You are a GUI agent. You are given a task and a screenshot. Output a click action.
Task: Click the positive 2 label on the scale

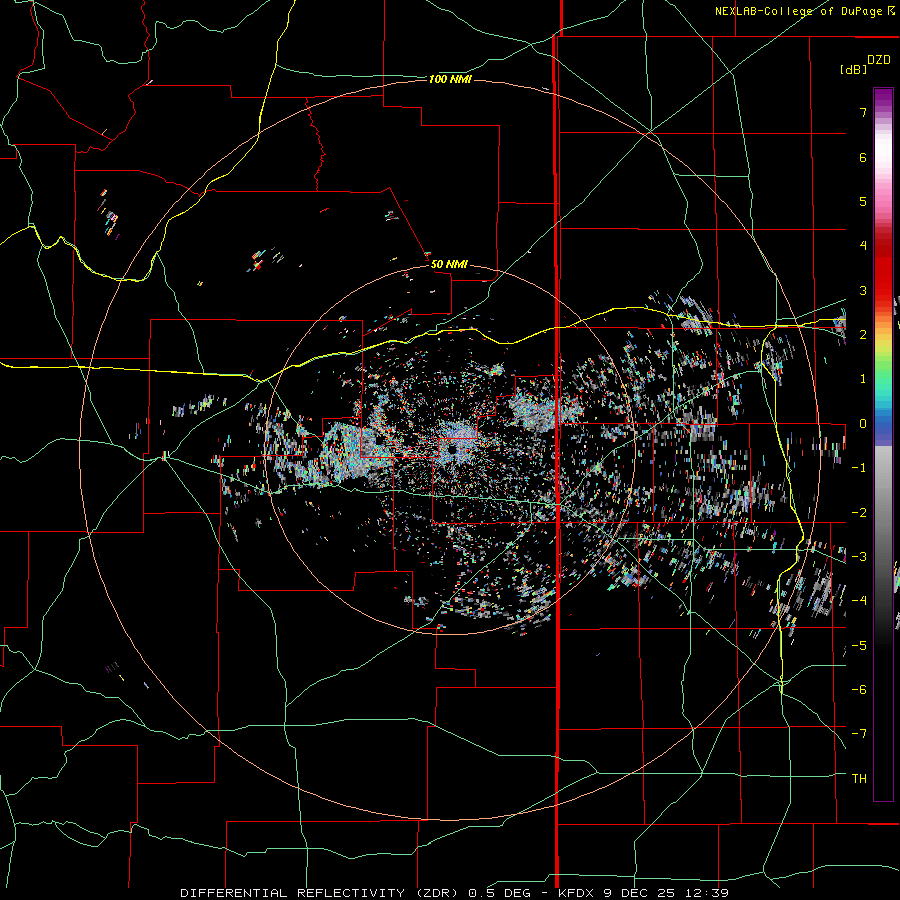pyautogui.click(x=863, y=335)
